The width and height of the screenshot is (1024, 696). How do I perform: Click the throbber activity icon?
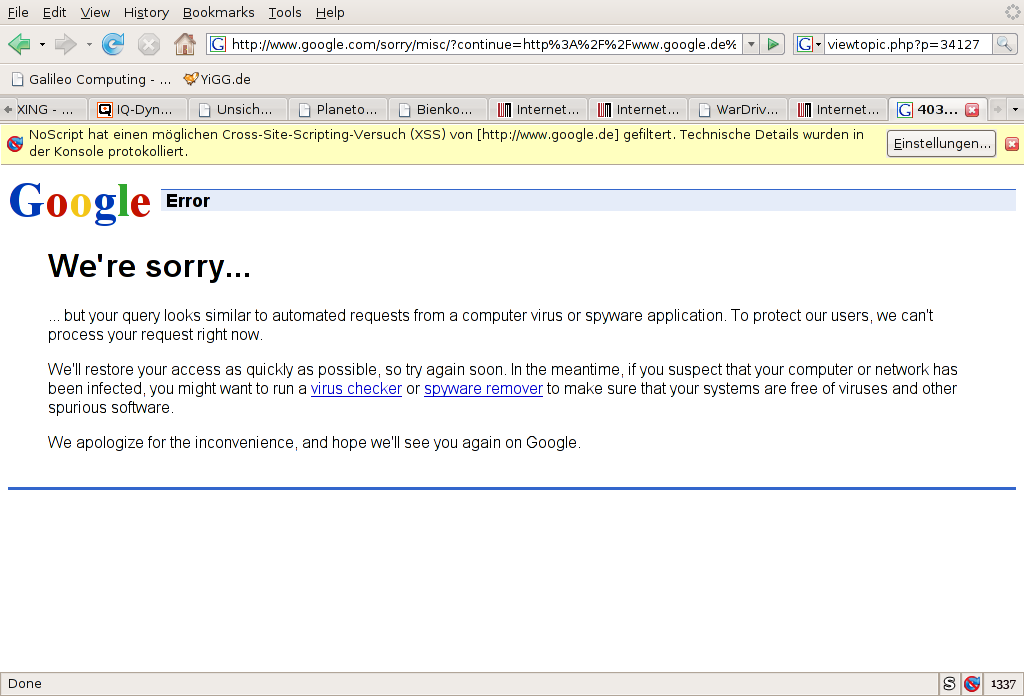point(1012,12)
